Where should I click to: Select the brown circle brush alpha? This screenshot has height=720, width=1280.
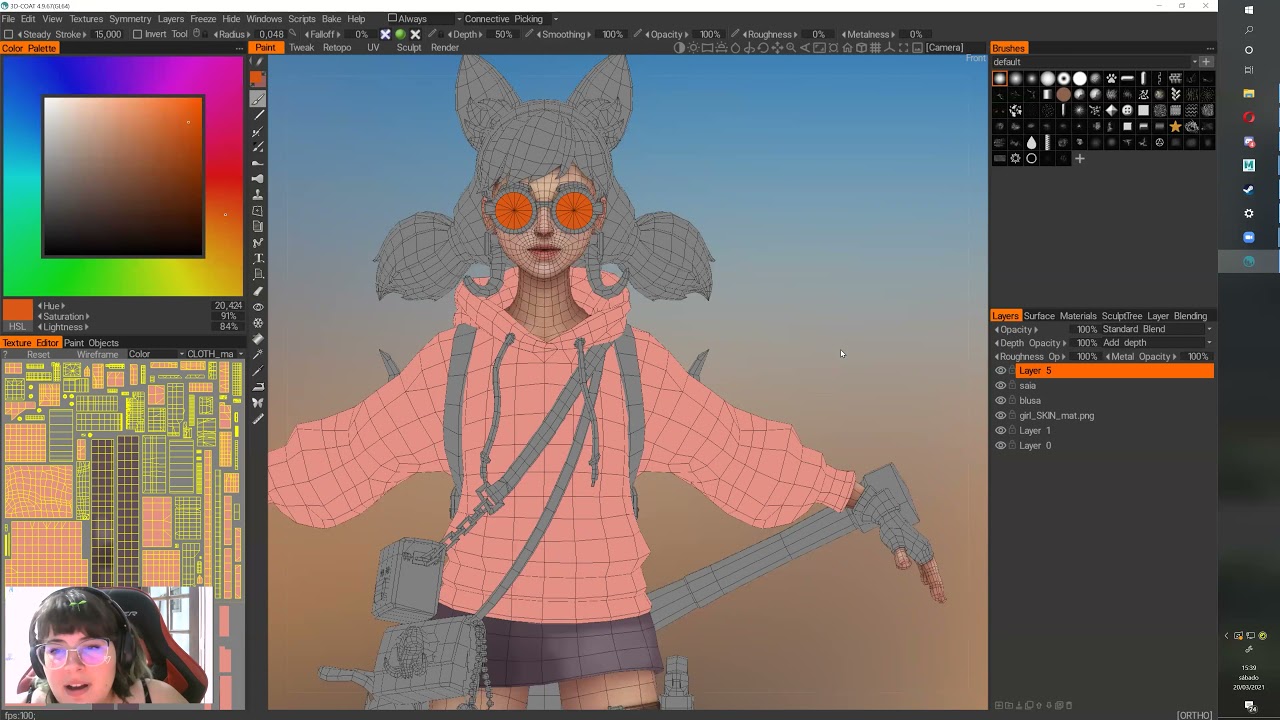[x=1064, y=94]
